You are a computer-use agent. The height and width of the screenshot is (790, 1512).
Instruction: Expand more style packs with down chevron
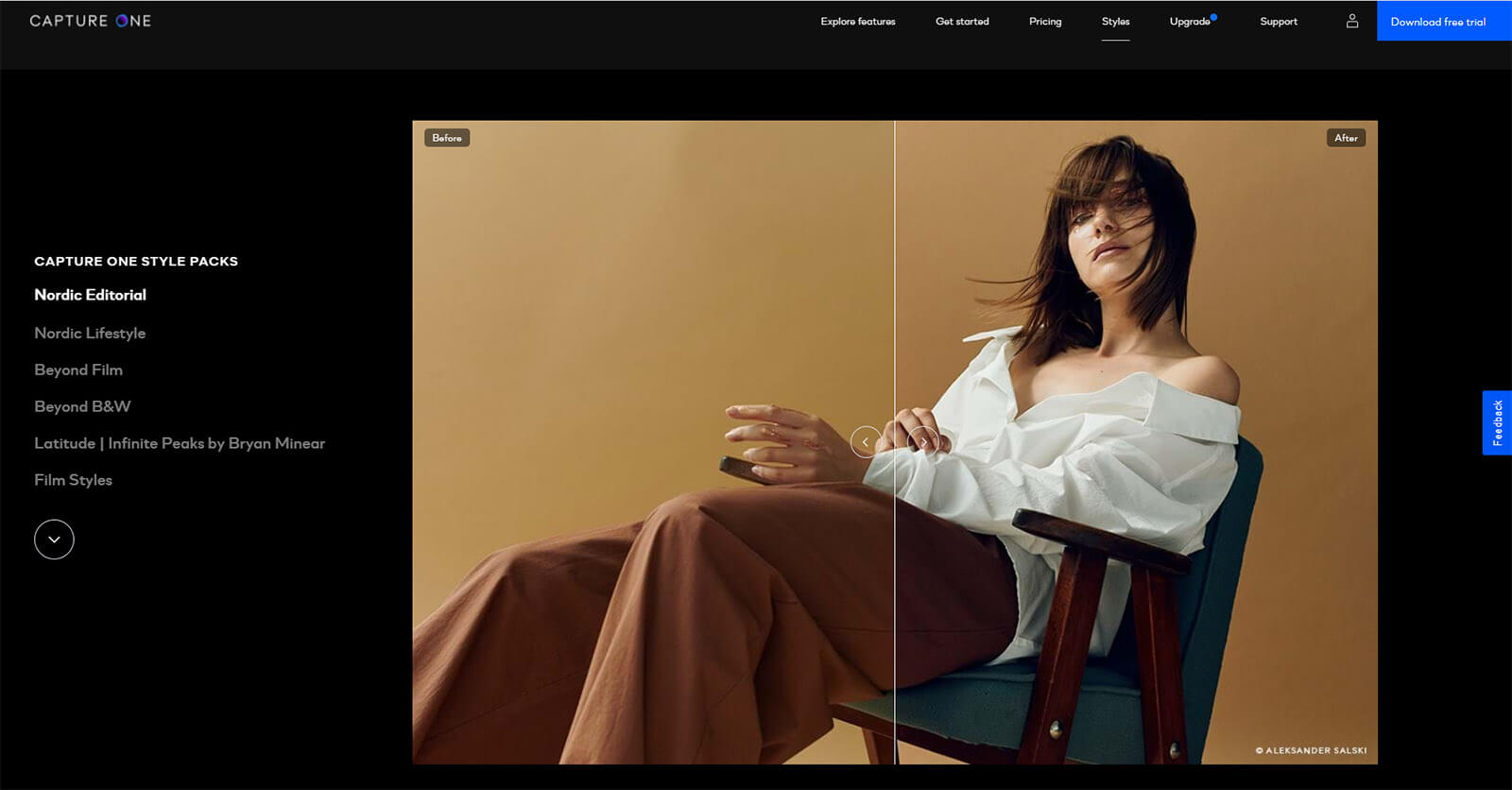click(x=54, y=540)
